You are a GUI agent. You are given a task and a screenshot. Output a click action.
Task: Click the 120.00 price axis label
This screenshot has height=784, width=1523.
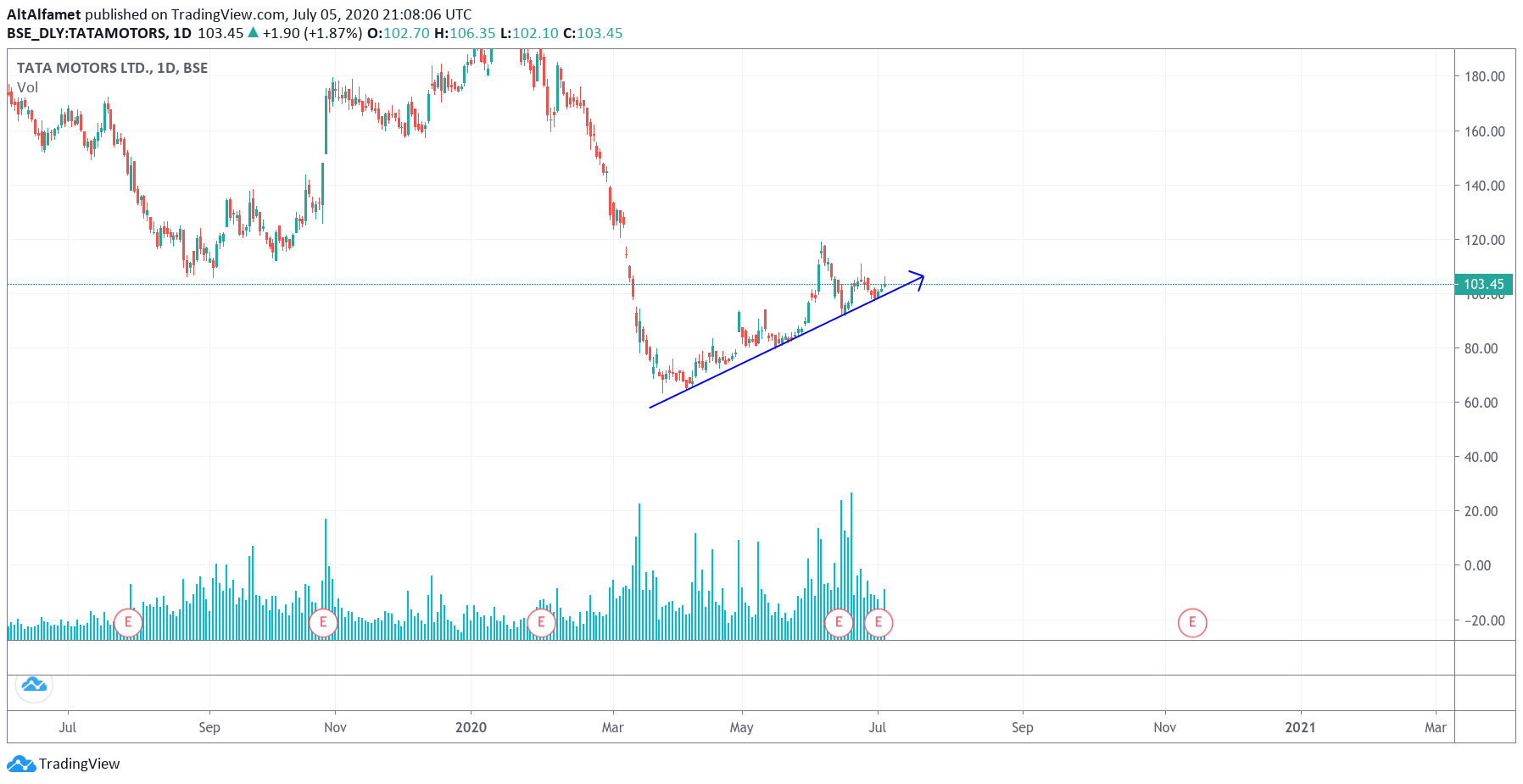pyautogui.click(x=1485, y=240)
